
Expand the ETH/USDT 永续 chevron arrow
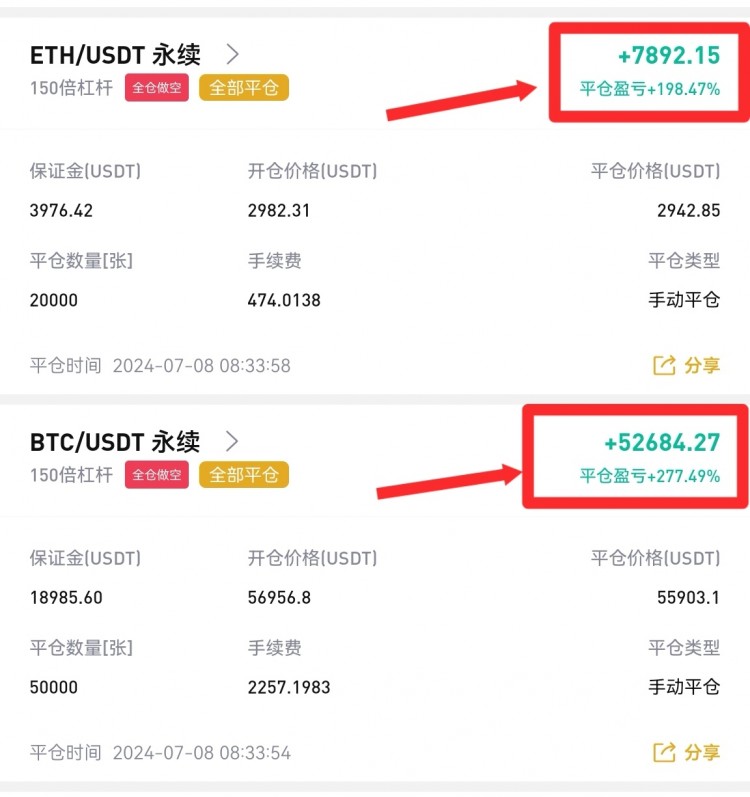[x=233, y=54]
